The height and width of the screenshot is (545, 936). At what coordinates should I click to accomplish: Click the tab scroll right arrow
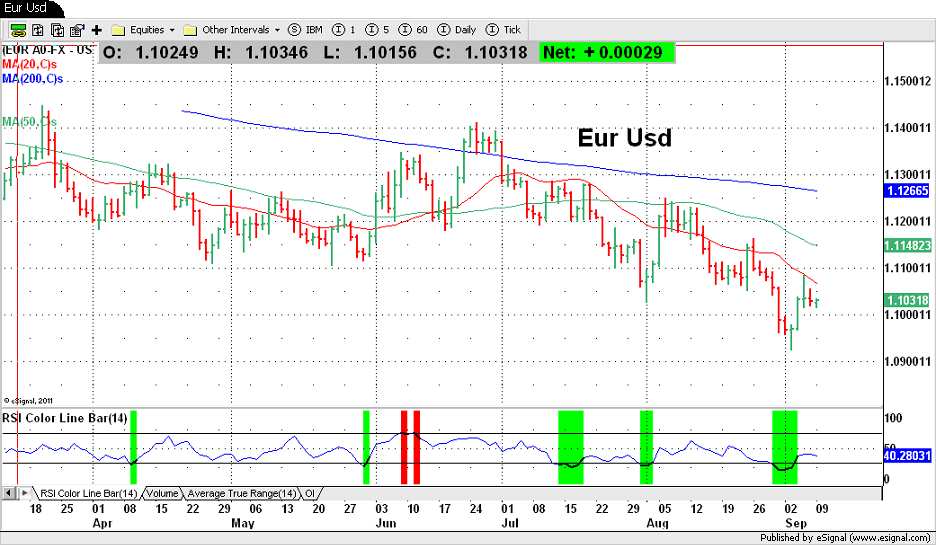[x=24, y=493]
